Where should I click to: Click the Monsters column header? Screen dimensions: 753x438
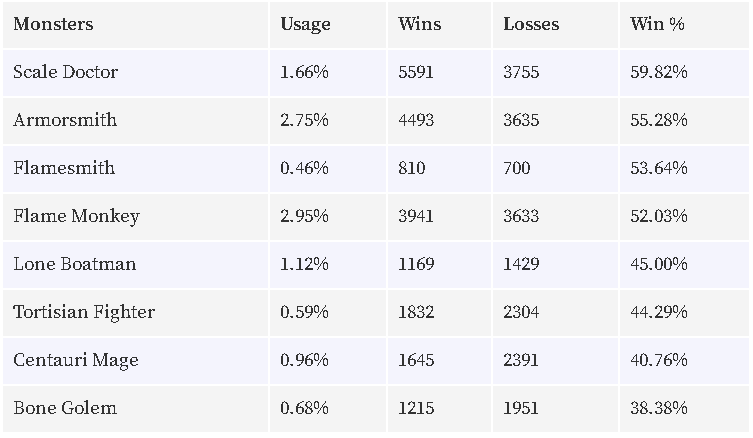coord(53,24)
